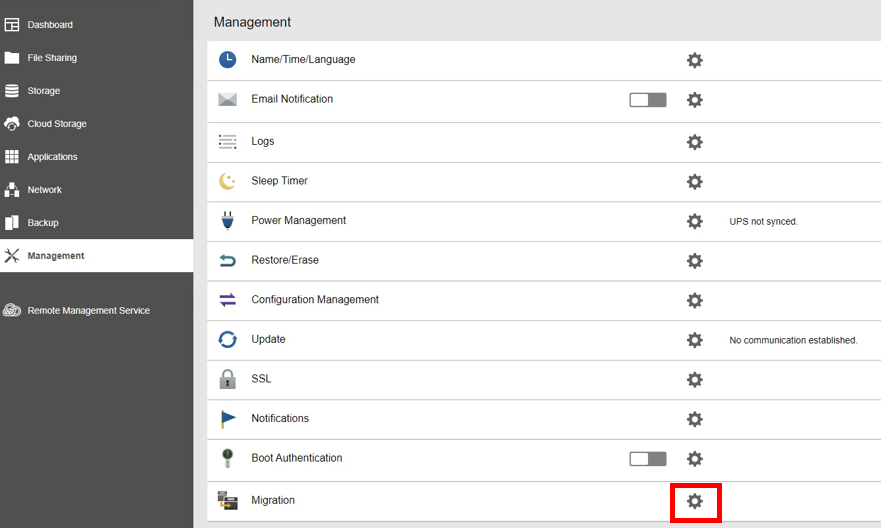Viewport: 881px width, 528px height.
Task: Open SSL settings gear icon
Action: pos(695,380)
